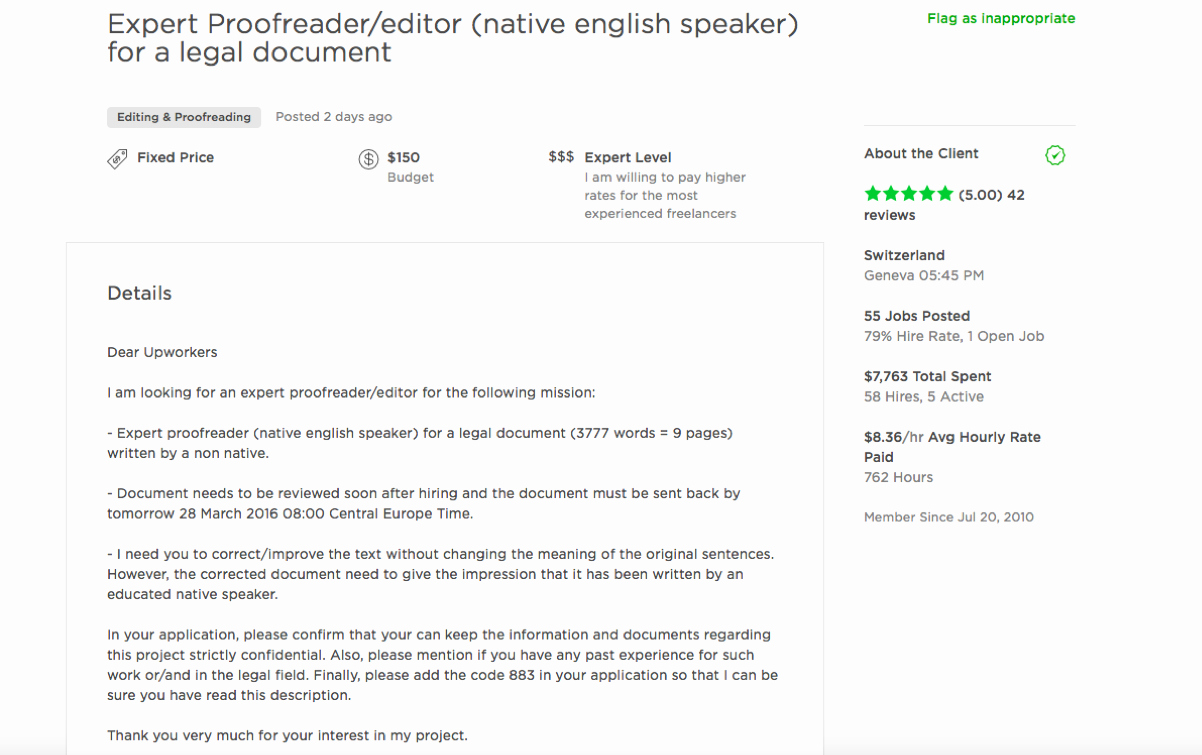The height and width of the screenshot is (755, 1202).
Task: Click the Expert Level label
Action: click(x=628, y=157)
